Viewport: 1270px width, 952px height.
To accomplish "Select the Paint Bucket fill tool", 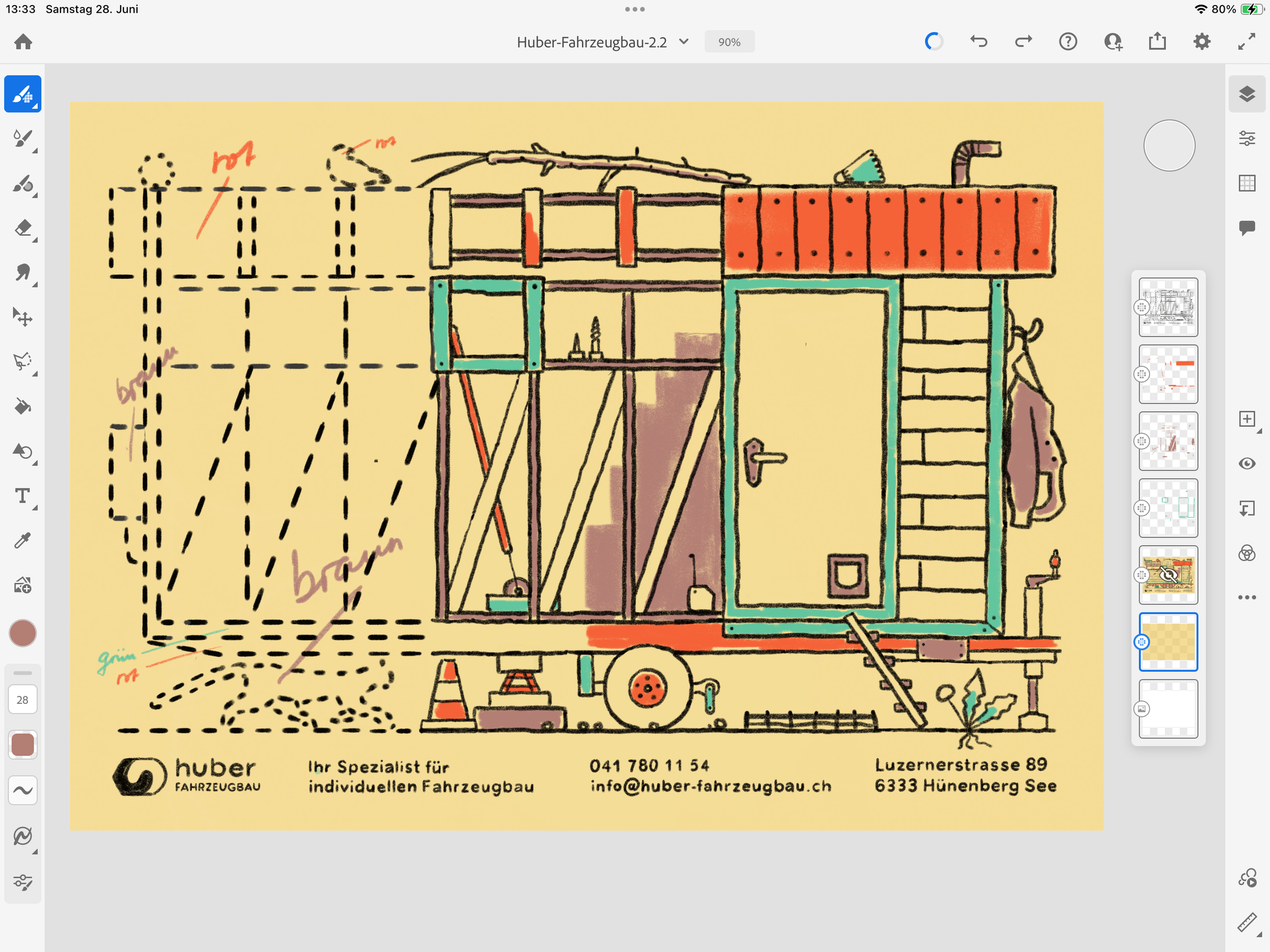I will pyautogui.click(x=22, y=406).
